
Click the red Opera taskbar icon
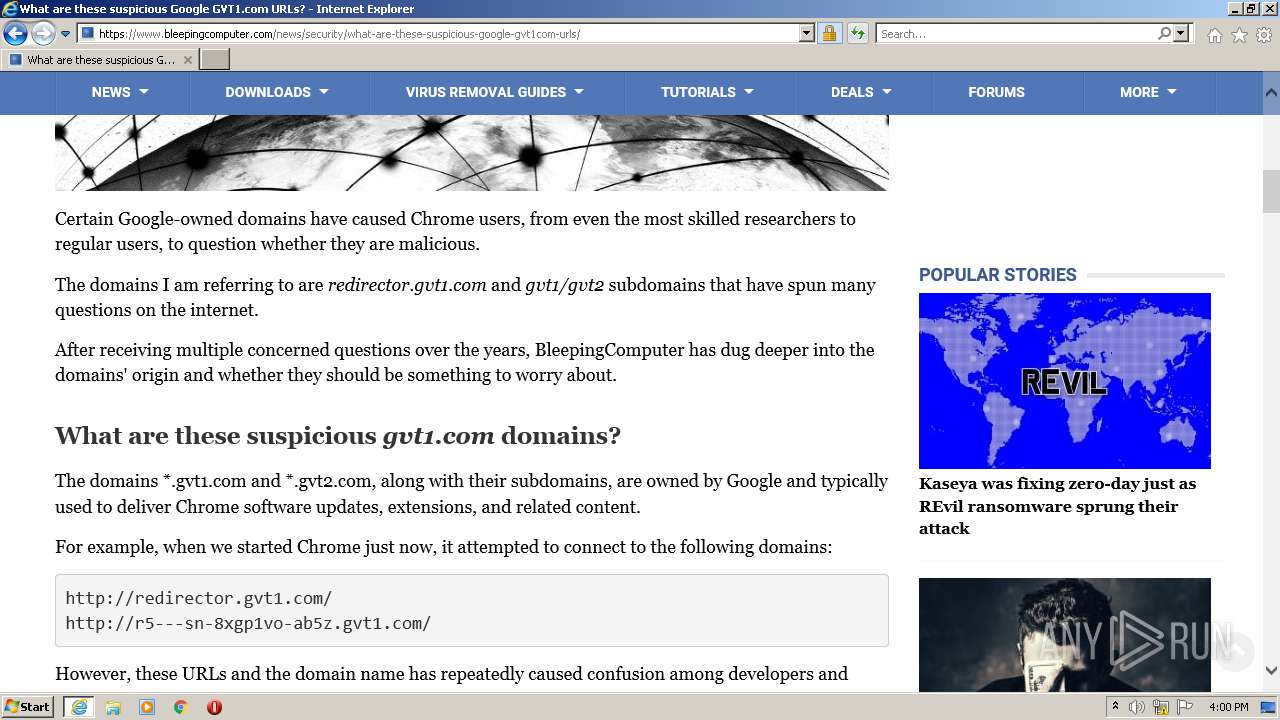(x=214, y=707)
